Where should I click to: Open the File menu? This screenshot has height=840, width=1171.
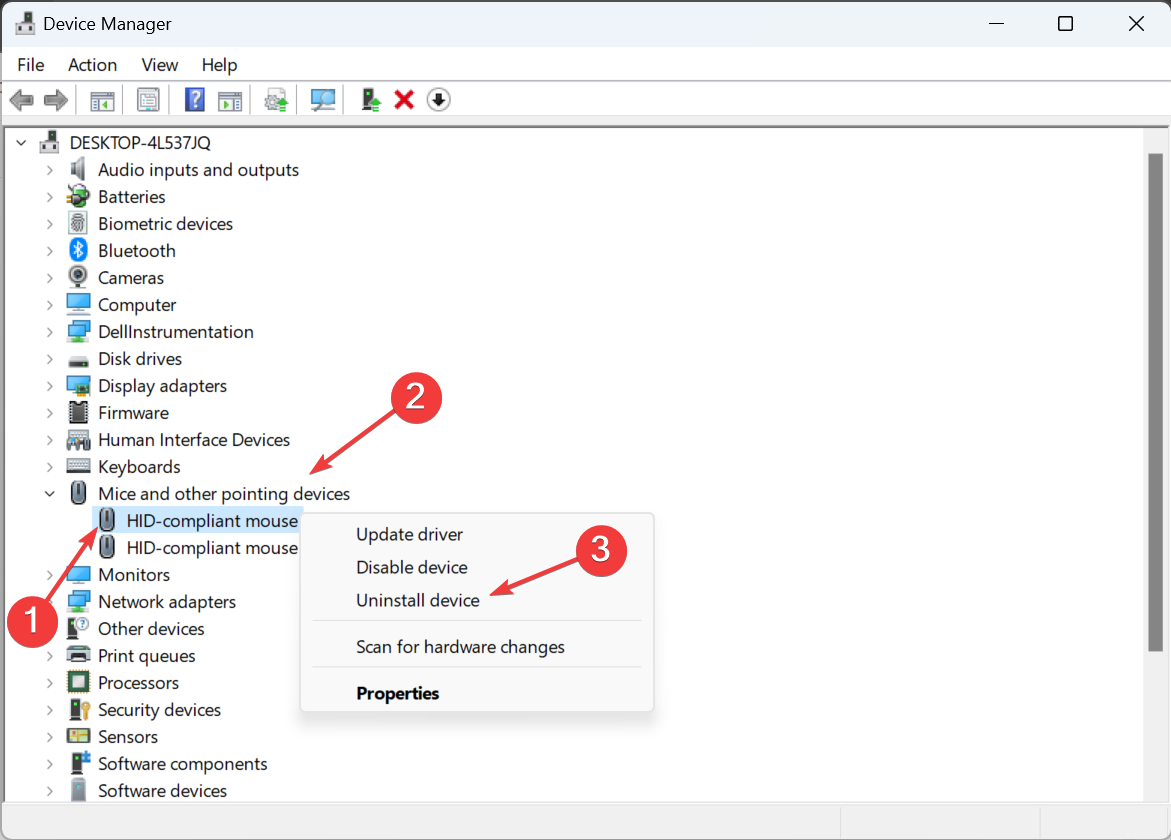coord(31,65)
